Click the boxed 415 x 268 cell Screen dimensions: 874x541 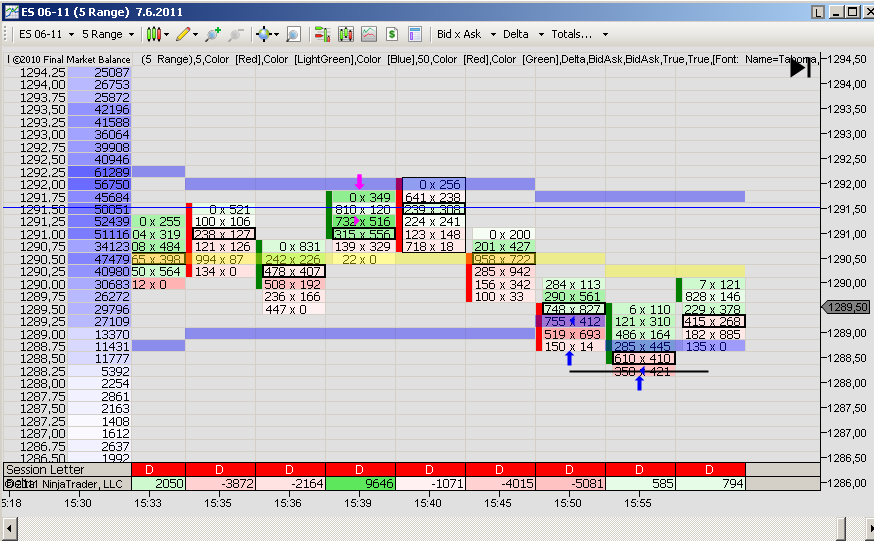[x=713, y=321]
